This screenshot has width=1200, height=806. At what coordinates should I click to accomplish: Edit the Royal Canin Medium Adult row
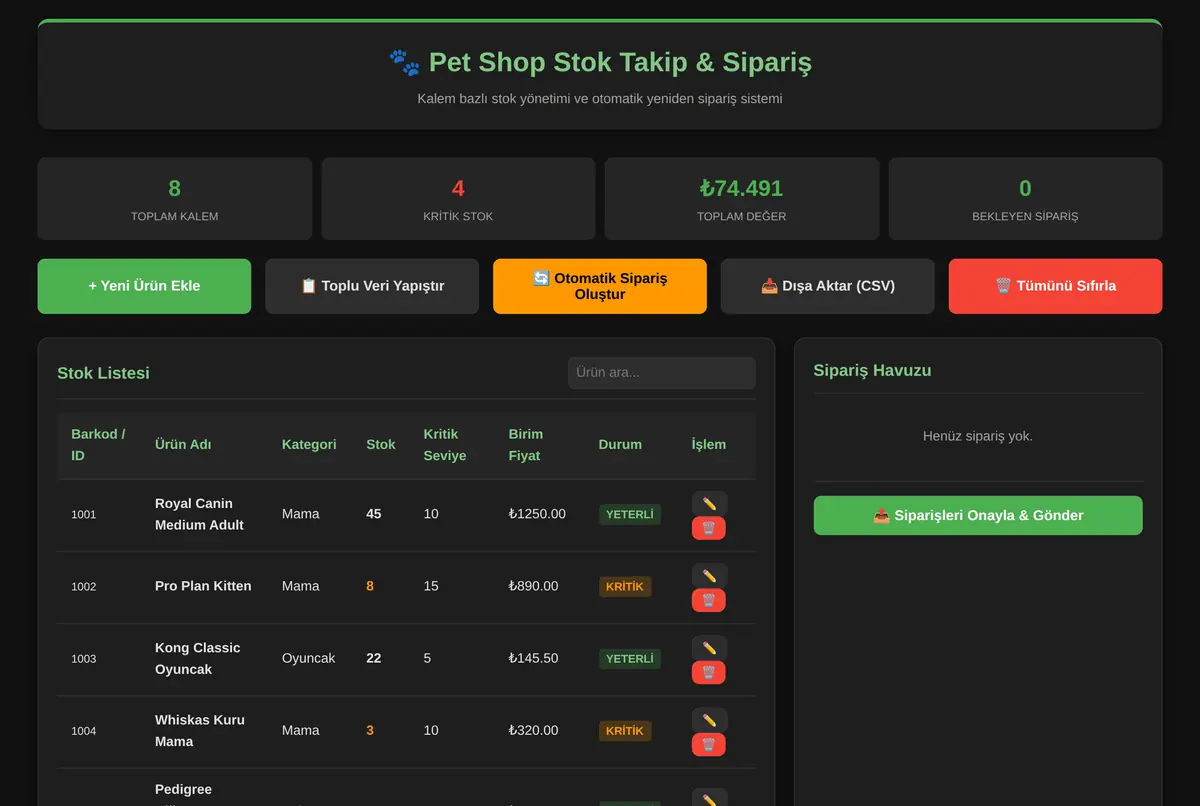[709, 503]
